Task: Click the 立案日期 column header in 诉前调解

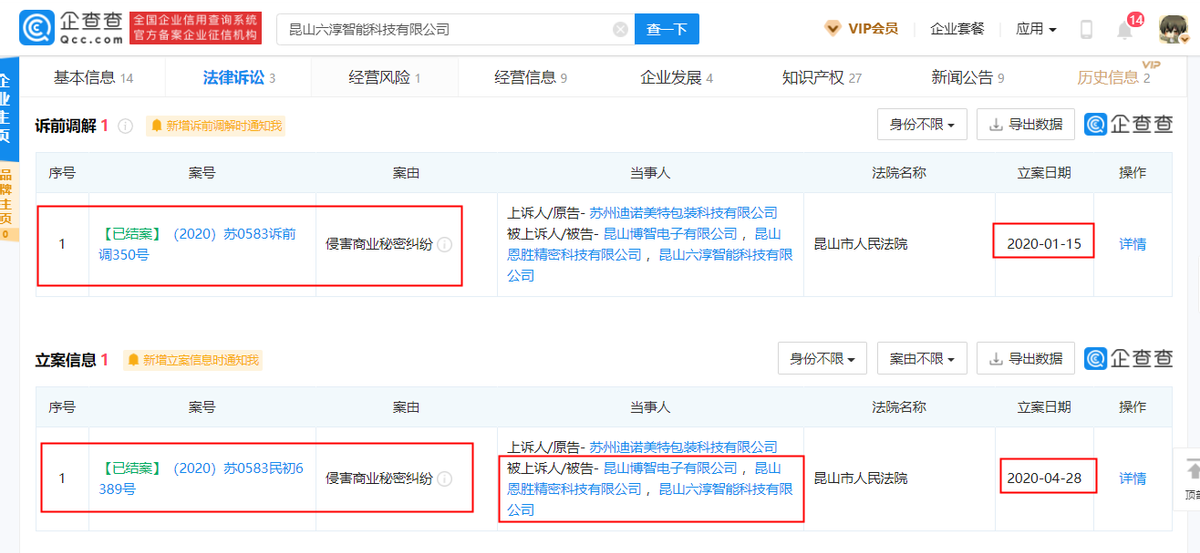Action: [1044, 173]
